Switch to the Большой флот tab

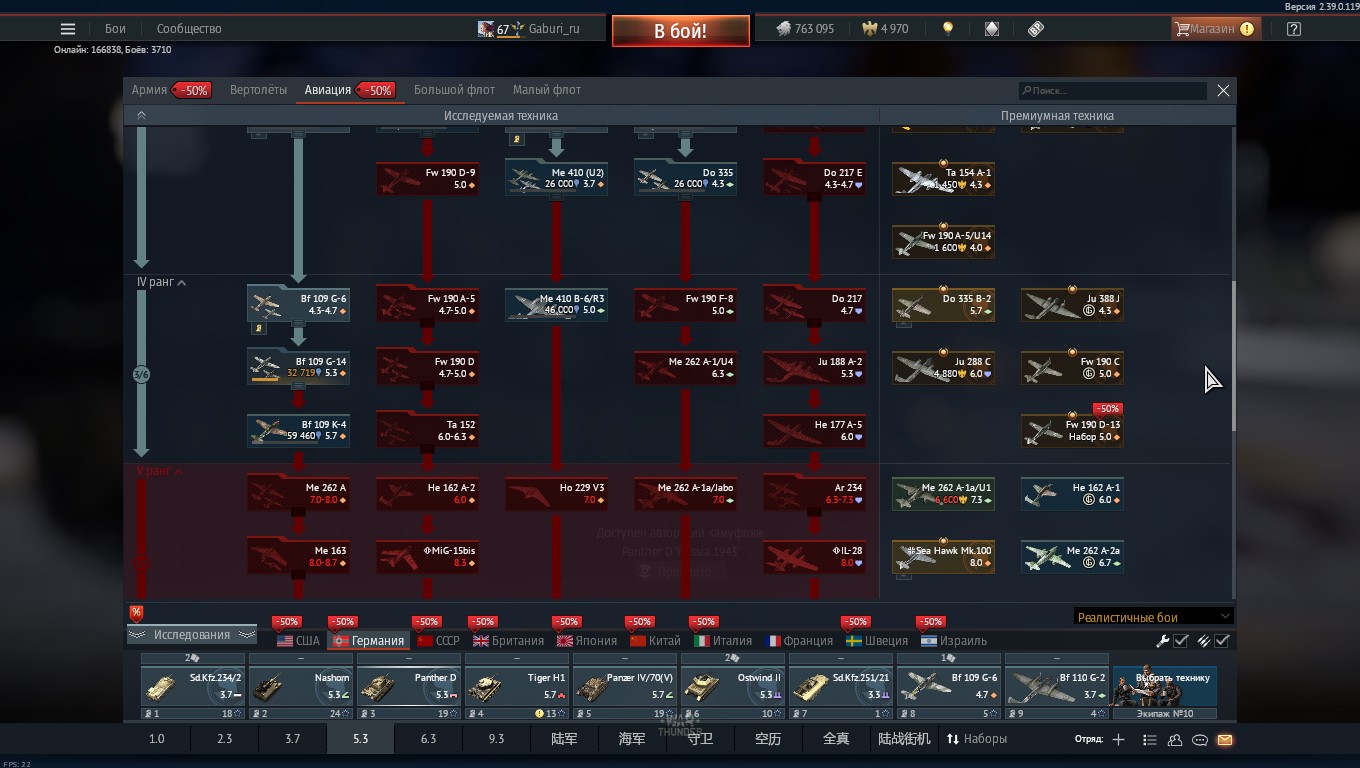click(x=454, y=90)
